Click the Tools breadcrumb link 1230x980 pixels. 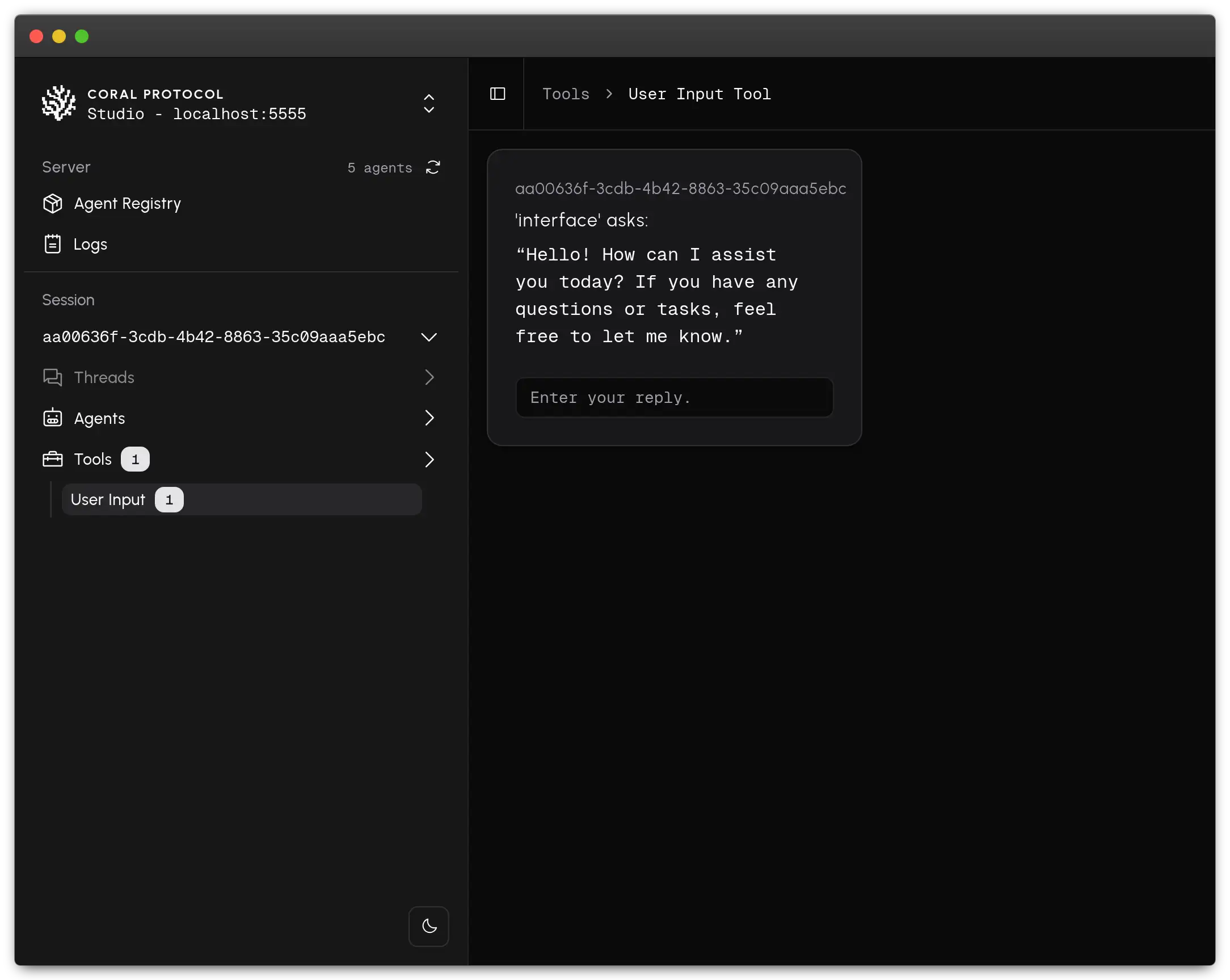click(x=566, y=94)
